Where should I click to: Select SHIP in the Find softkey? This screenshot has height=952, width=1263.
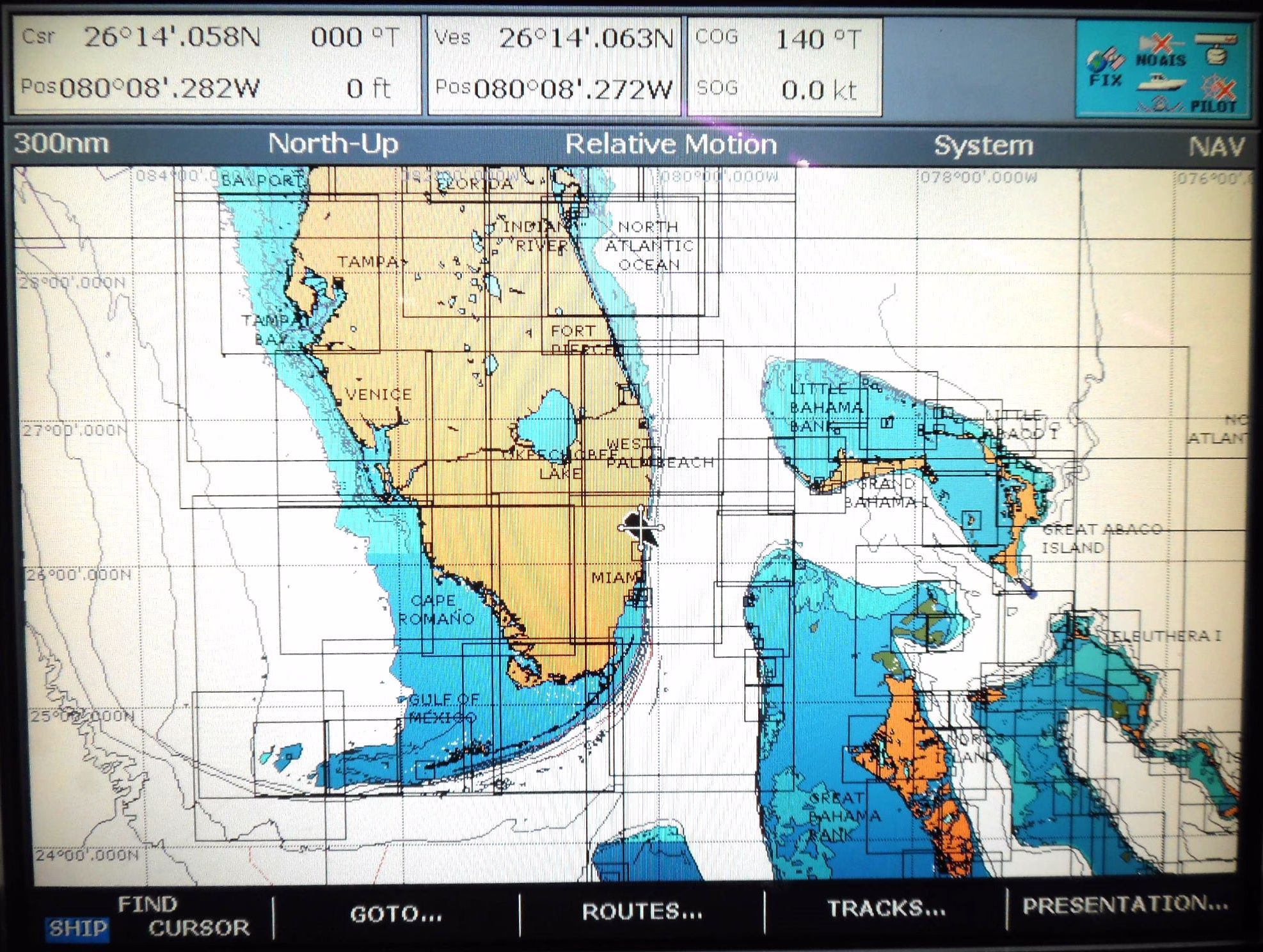pos(78,928)
